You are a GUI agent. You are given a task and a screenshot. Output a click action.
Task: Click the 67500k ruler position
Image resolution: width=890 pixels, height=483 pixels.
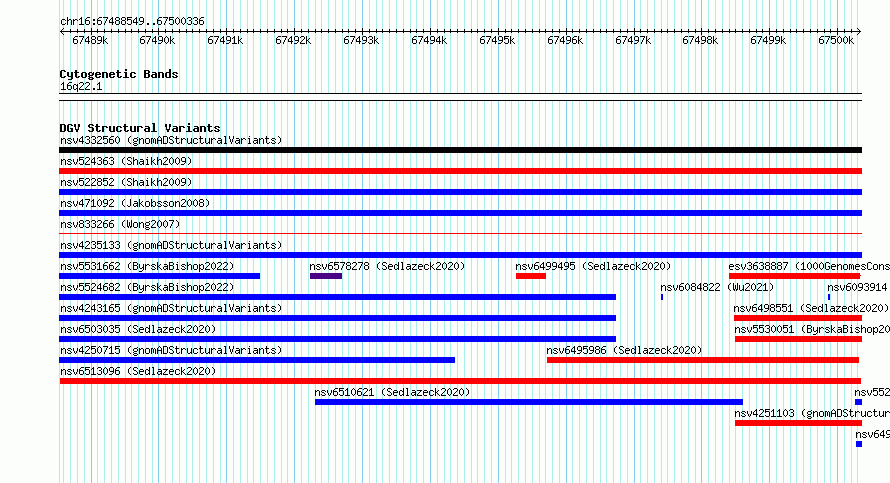pos(837,40)
